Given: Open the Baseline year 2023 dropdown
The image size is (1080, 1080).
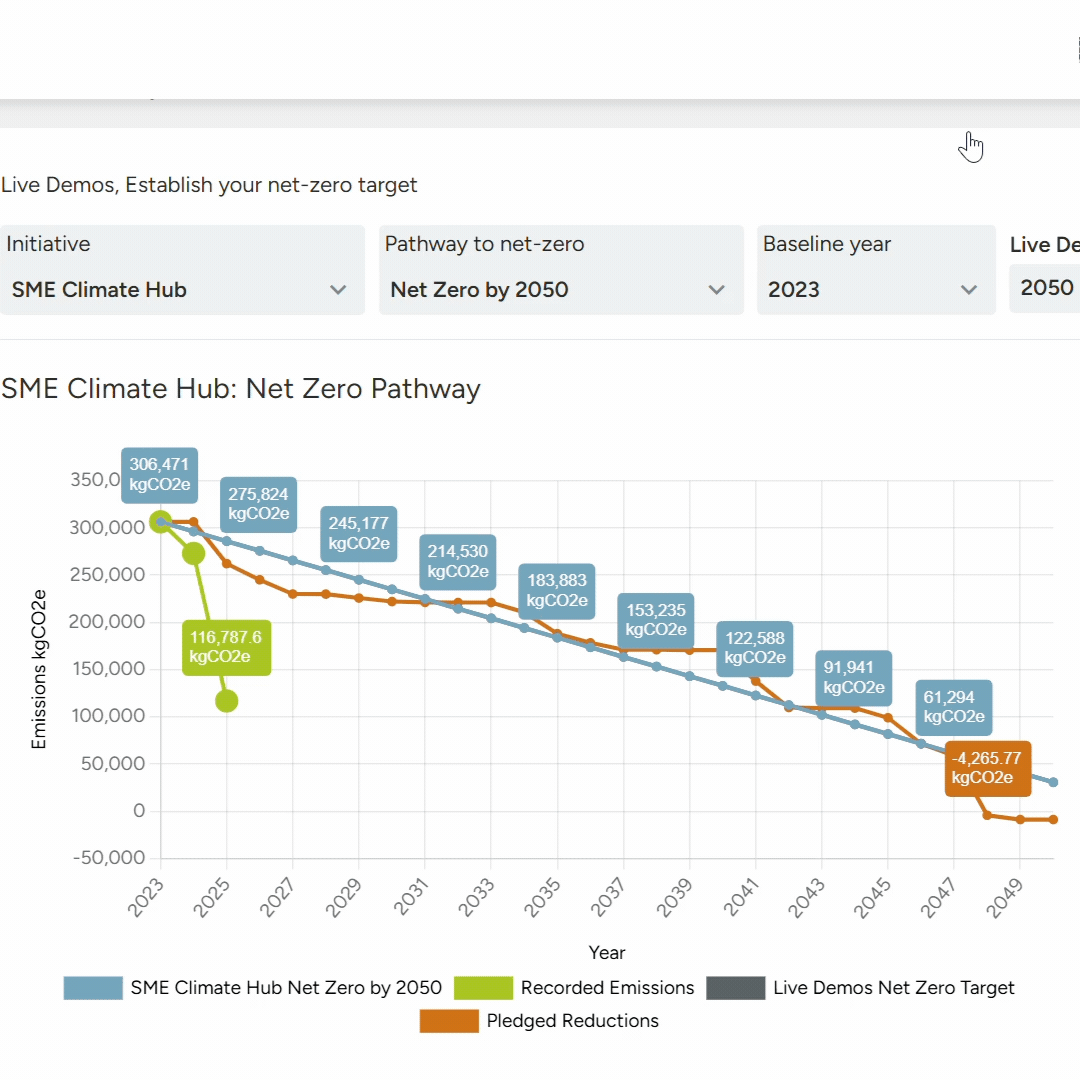Looking at the screenshot, I should point(876,270).
